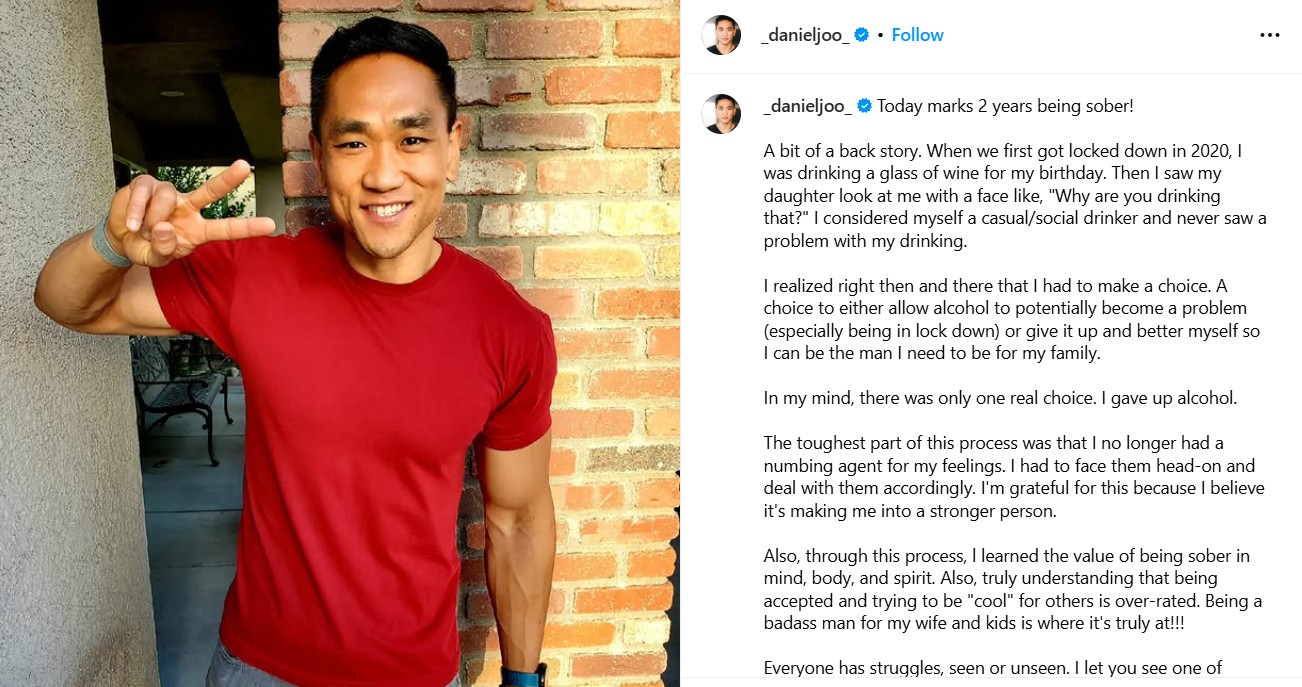Click the 'Everyone has struggles' line
Screen dimensions: 1302x687
pos(993,669)
